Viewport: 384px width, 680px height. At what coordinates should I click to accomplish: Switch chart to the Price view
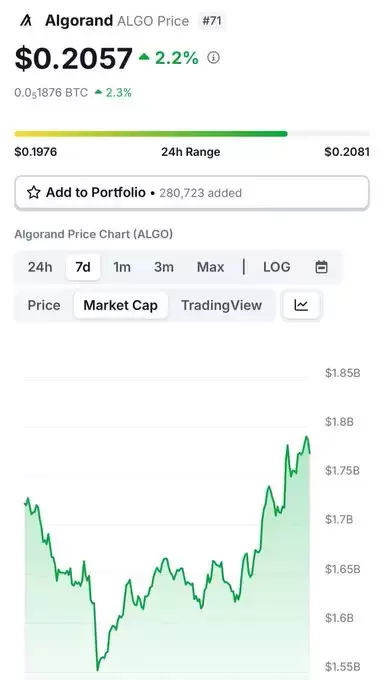point(44,305)
